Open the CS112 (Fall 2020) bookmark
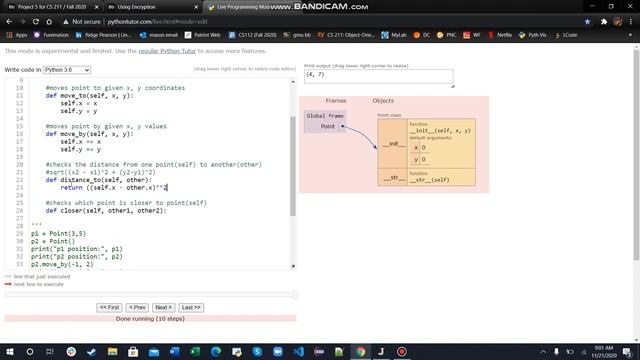Viewport: 640px width, 360px height. pos(253,35)
